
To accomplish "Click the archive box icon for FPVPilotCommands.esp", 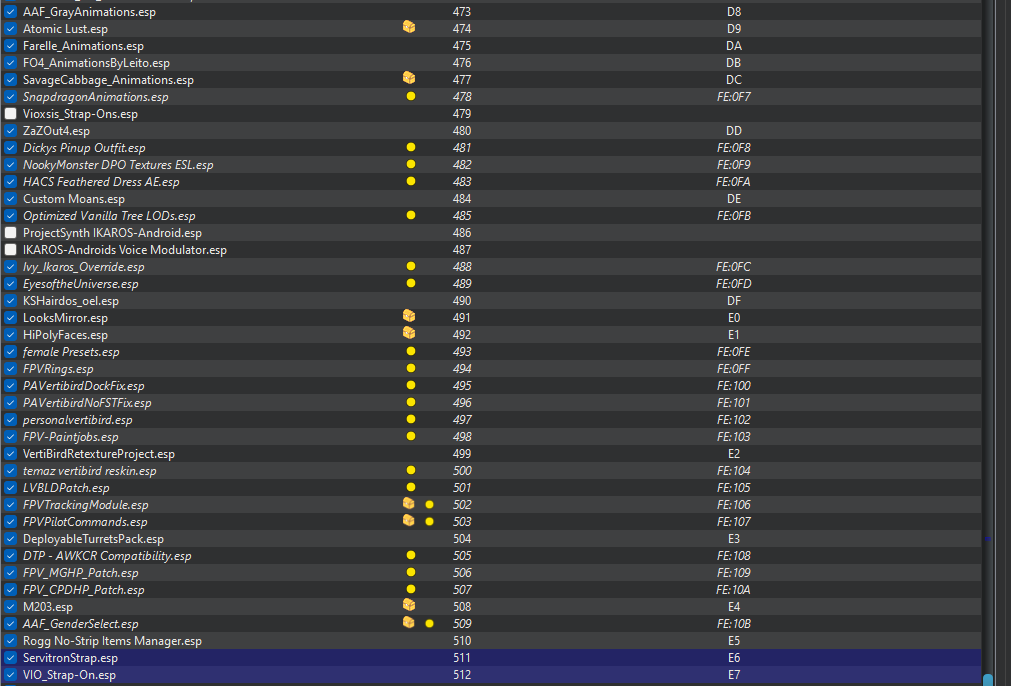I will point(409,520).
